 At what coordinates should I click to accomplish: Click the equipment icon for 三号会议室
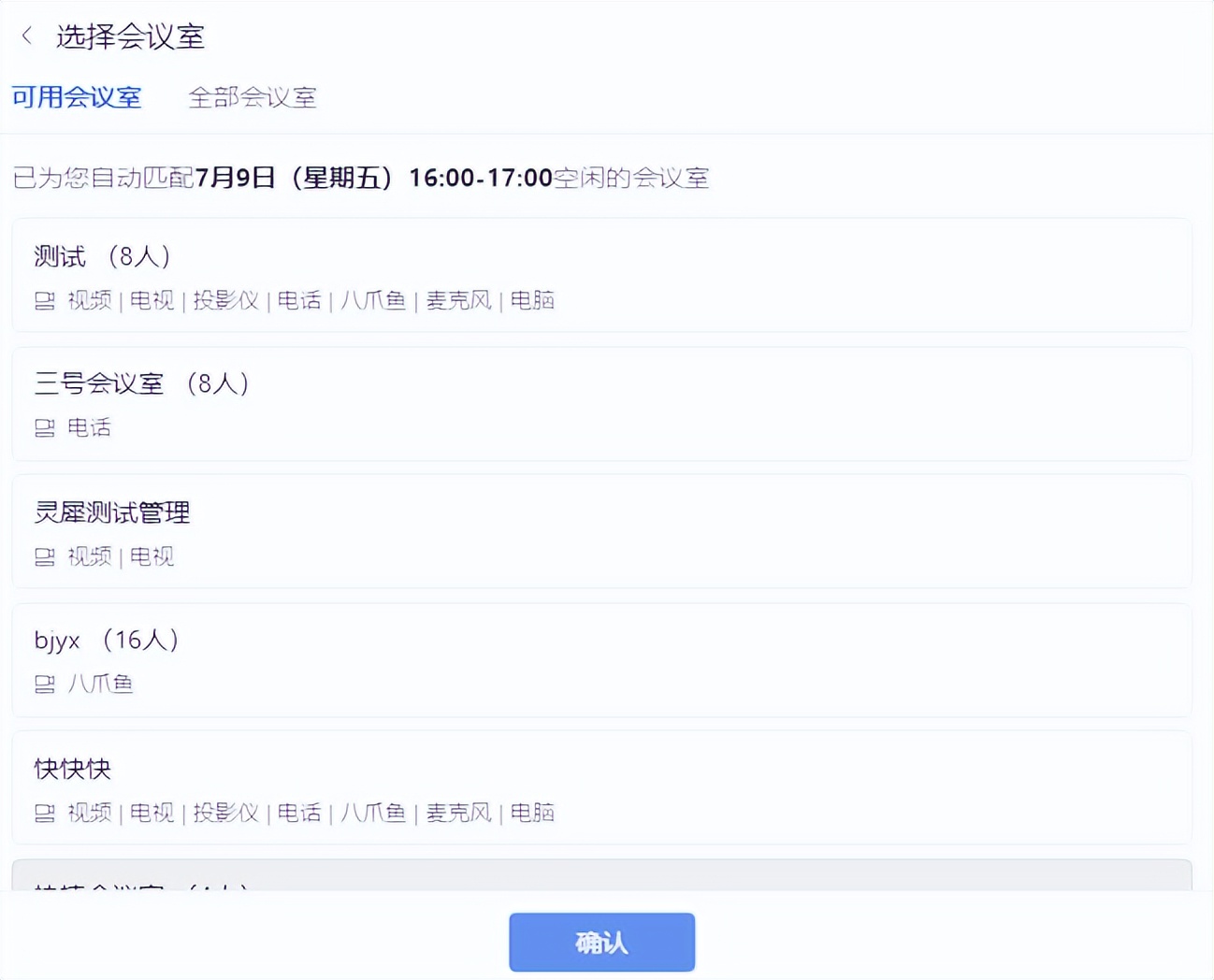click(44, 428)
